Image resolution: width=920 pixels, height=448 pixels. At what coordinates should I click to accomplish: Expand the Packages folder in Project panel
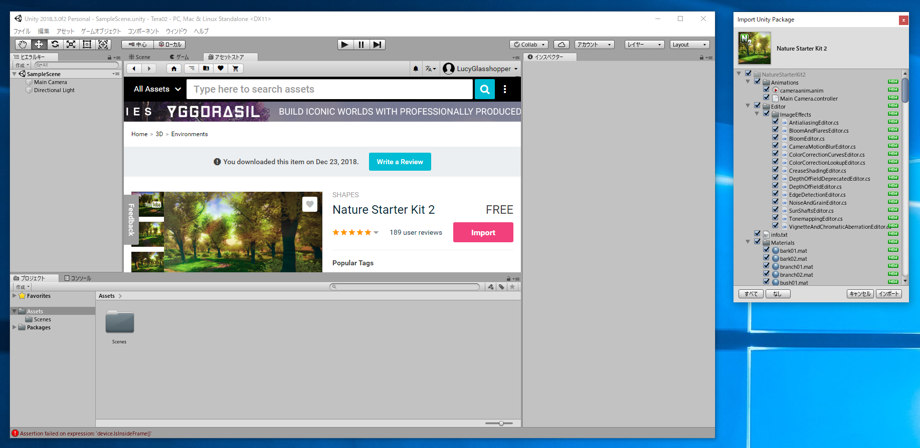pos(14,327)
